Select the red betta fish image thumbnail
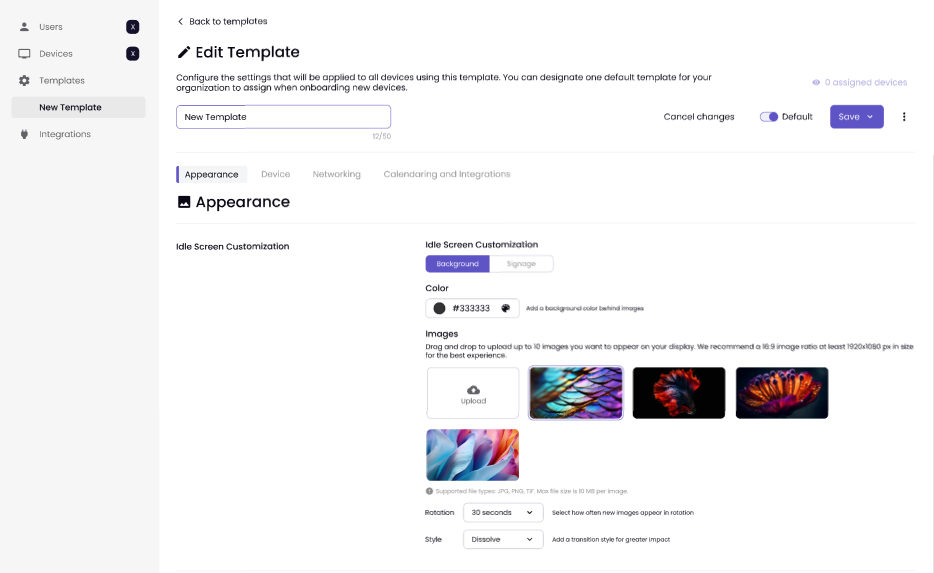The height and width of the screenshot is (573, 934). click(x=679, y=393)
